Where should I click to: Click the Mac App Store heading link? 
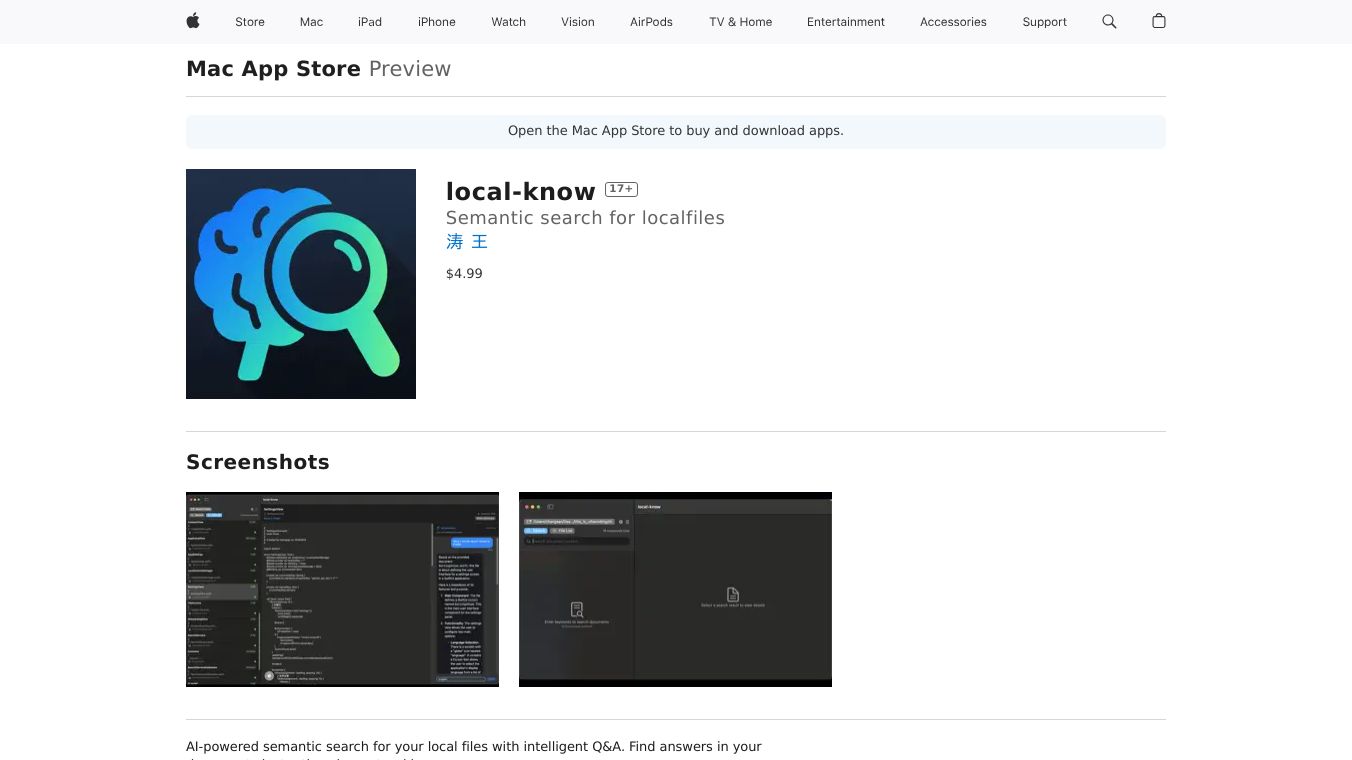click(x=273, y=69)
